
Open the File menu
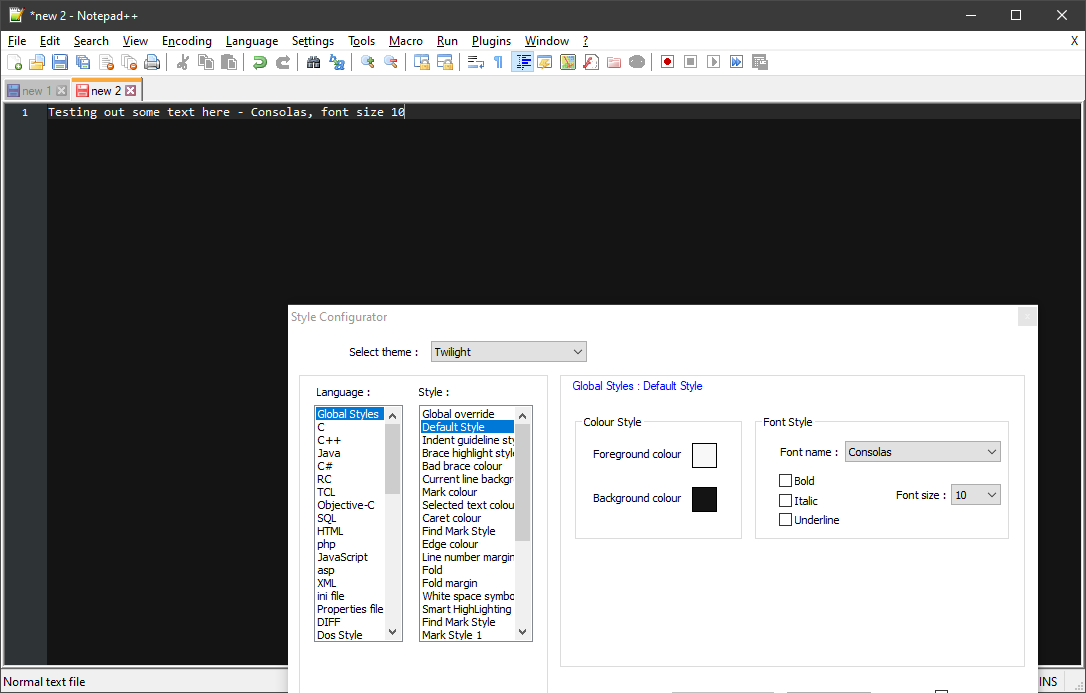17,41
